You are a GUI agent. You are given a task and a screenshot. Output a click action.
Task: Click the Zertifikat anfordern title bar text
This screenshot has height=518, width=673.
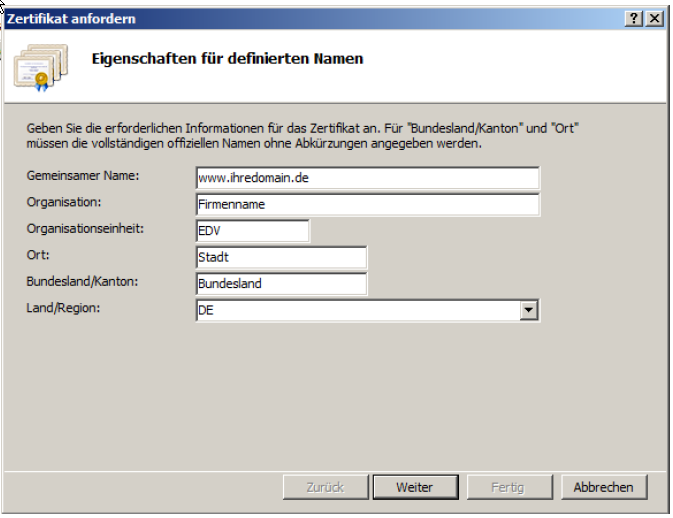[71, 19]
